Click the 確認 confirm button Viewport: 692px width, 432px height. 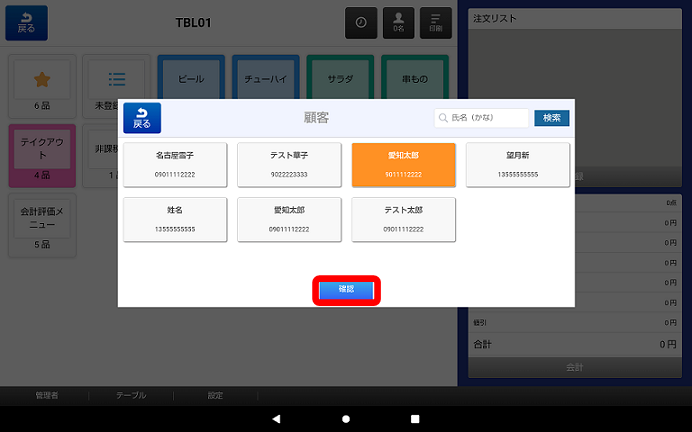[346, 290]
